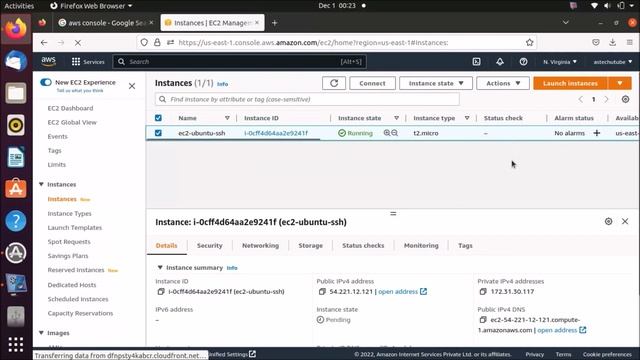The height and width of the screenshot is (360, 640).
Task: Sort by Name column arrow
Action: click(227, 118)
